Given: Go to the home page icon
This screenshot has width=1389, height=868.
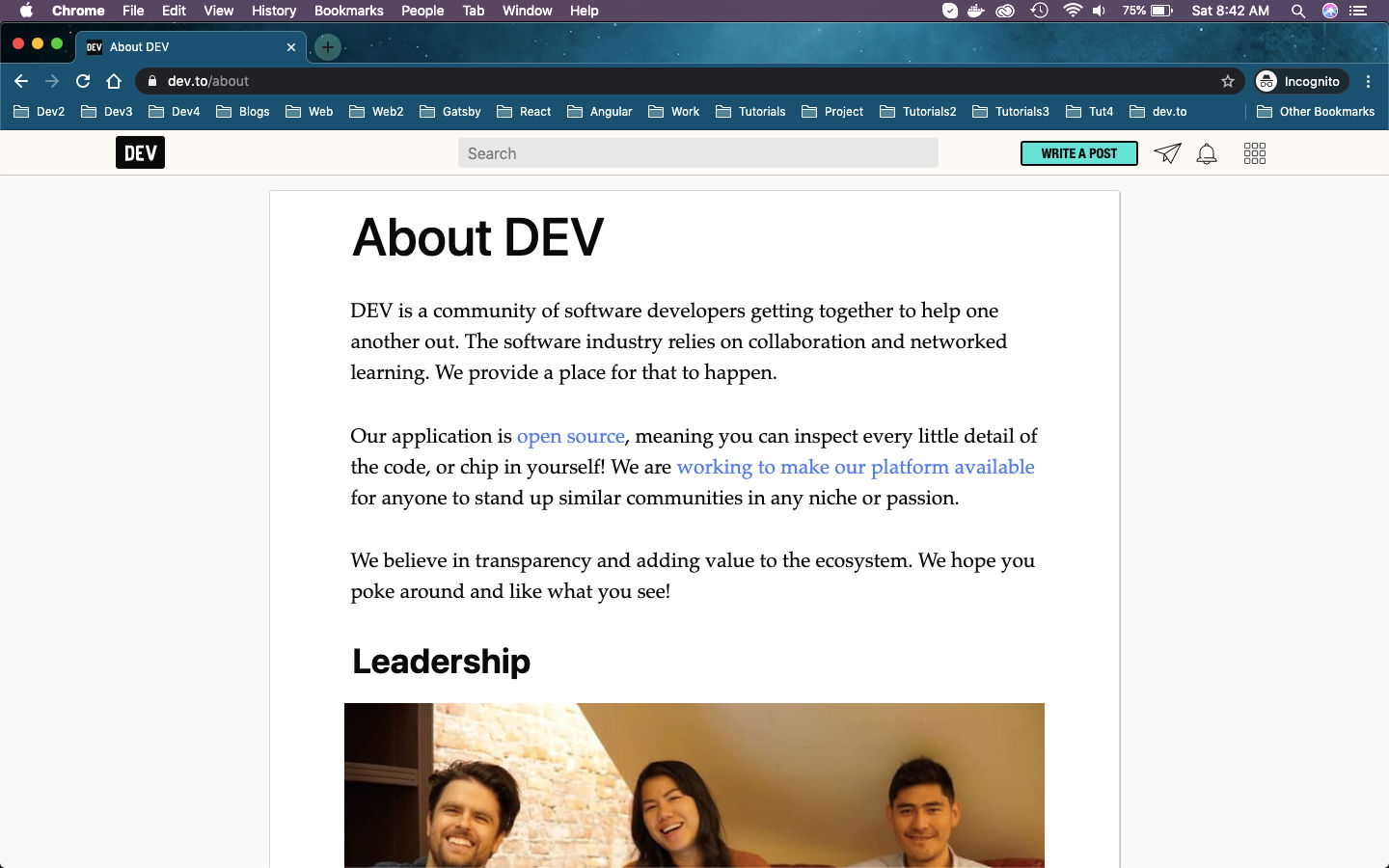Looking at the screenshot, I should pos(114,81).
